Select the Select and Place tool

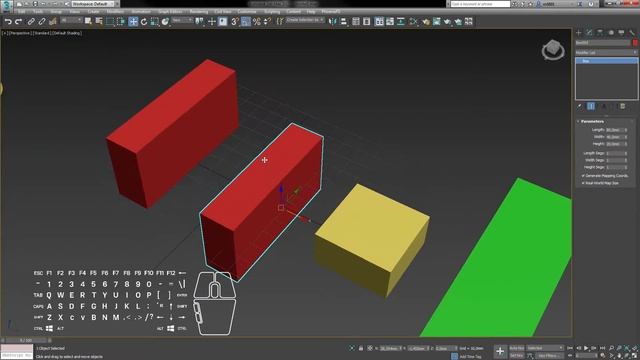[165, 22]
